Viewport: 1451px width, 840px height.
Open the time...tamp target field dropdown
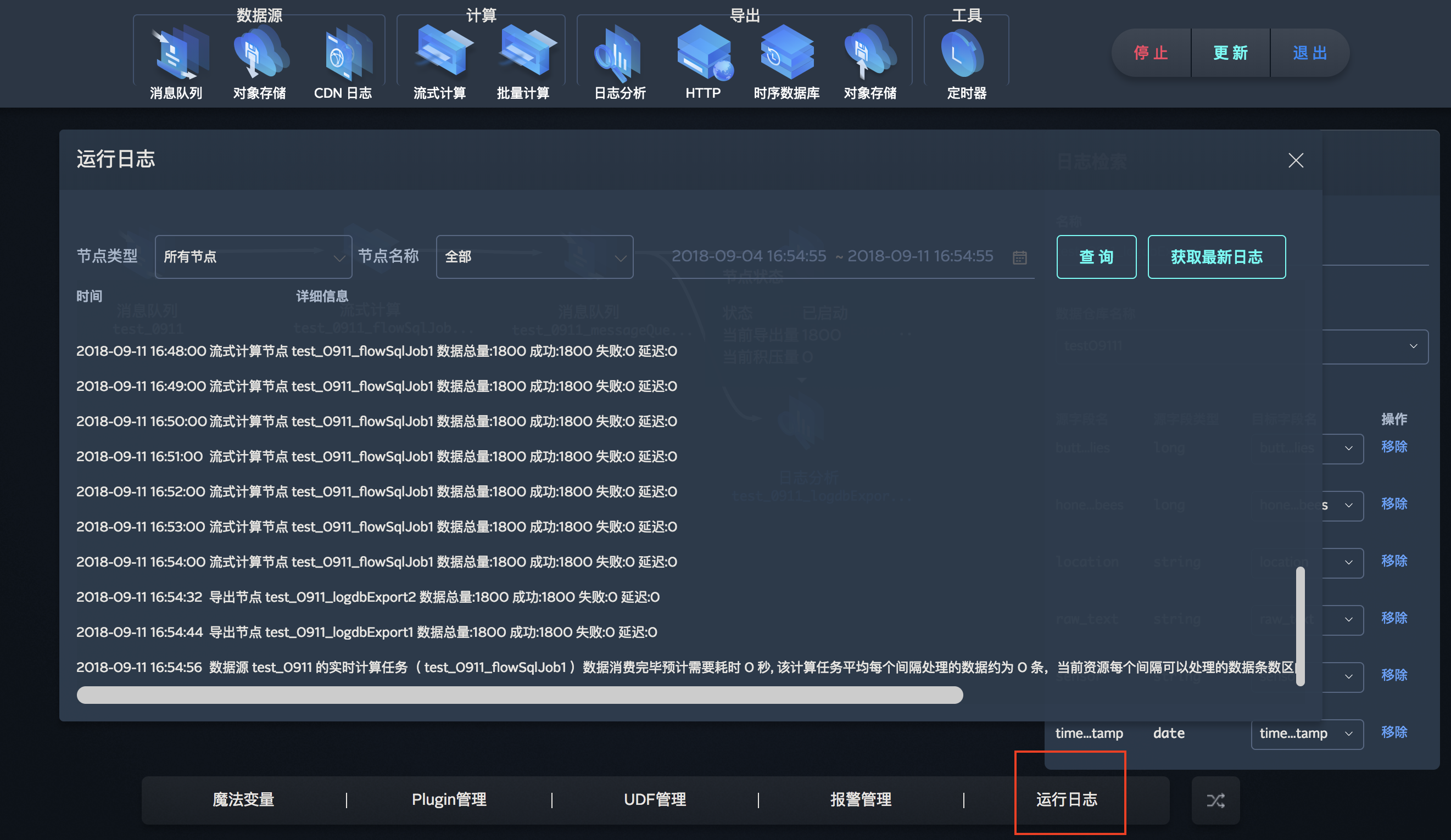coord(1307,734)
